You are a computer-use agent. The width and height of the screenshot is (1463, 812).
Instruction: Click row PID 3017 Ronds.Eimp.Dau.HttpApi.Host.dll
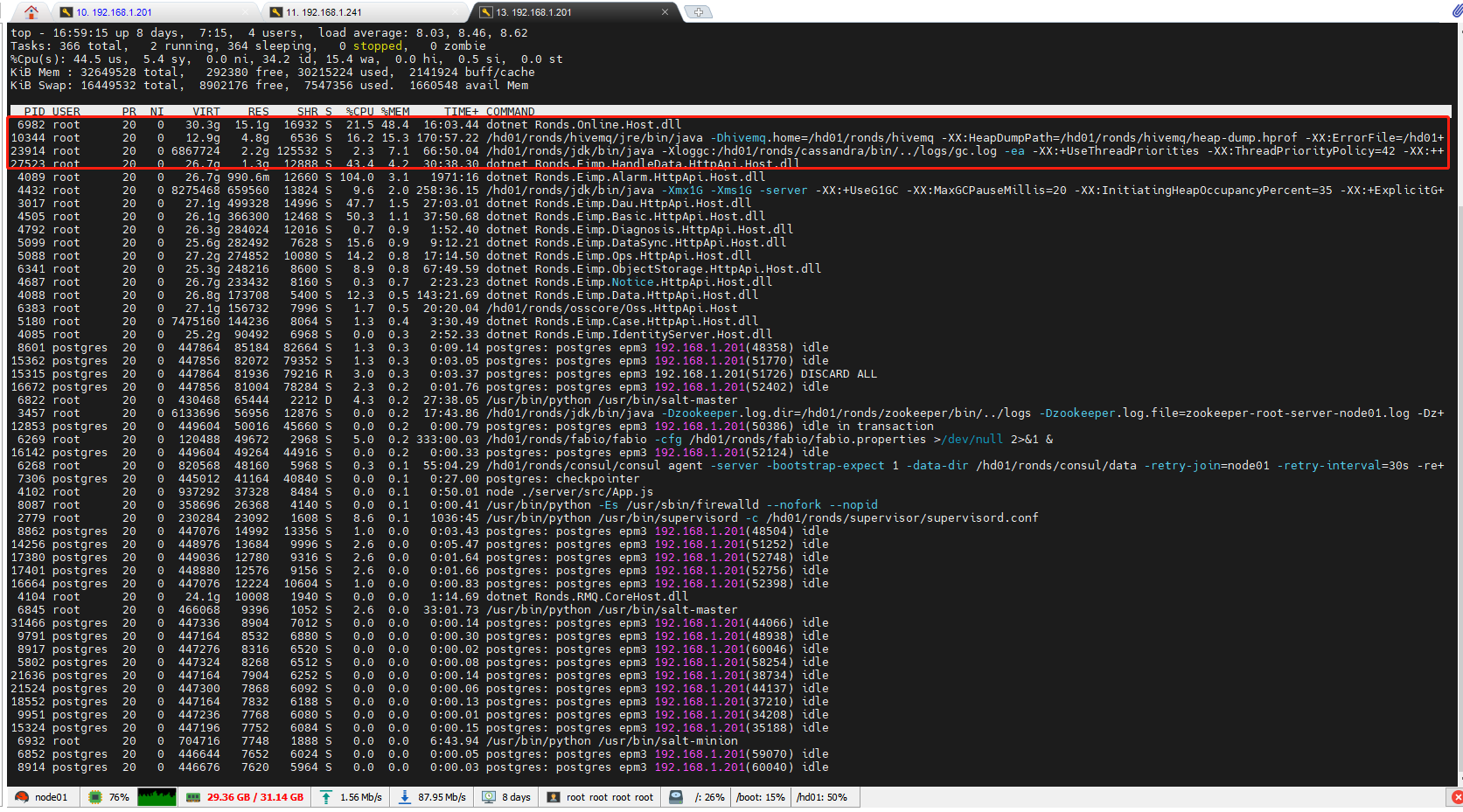728,204
